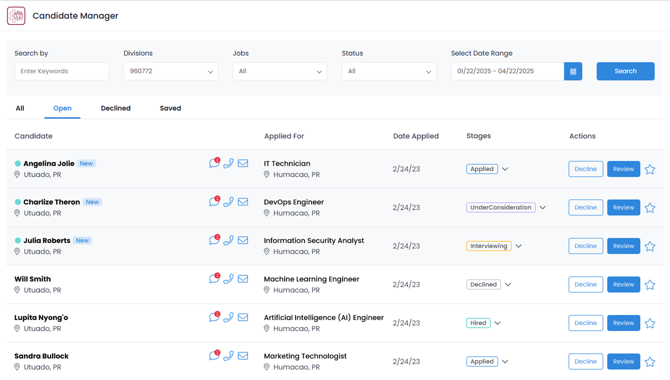Screen dimensions: 670x380
Task: Email Charlize Theron using the envelope icon
Action: (x=243, y=202)
